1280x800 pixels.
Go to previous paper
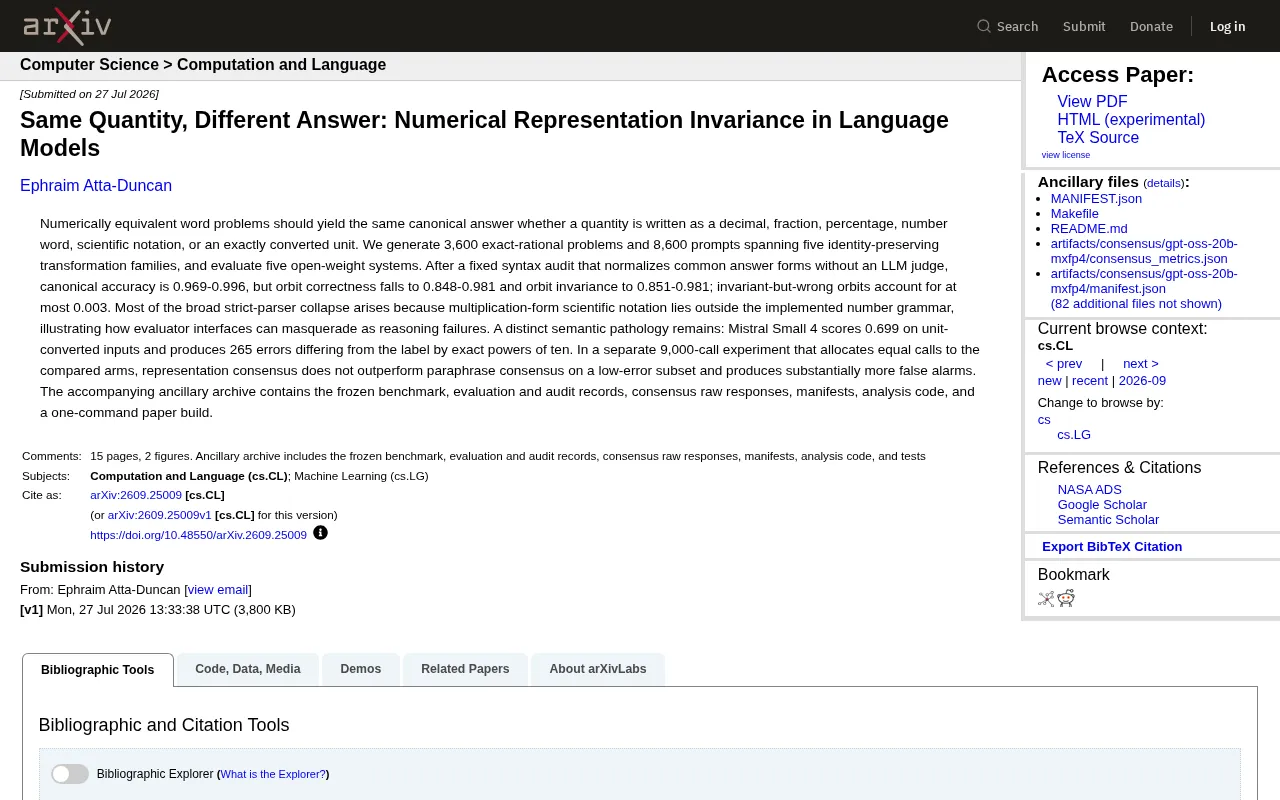click(1064, 364)
